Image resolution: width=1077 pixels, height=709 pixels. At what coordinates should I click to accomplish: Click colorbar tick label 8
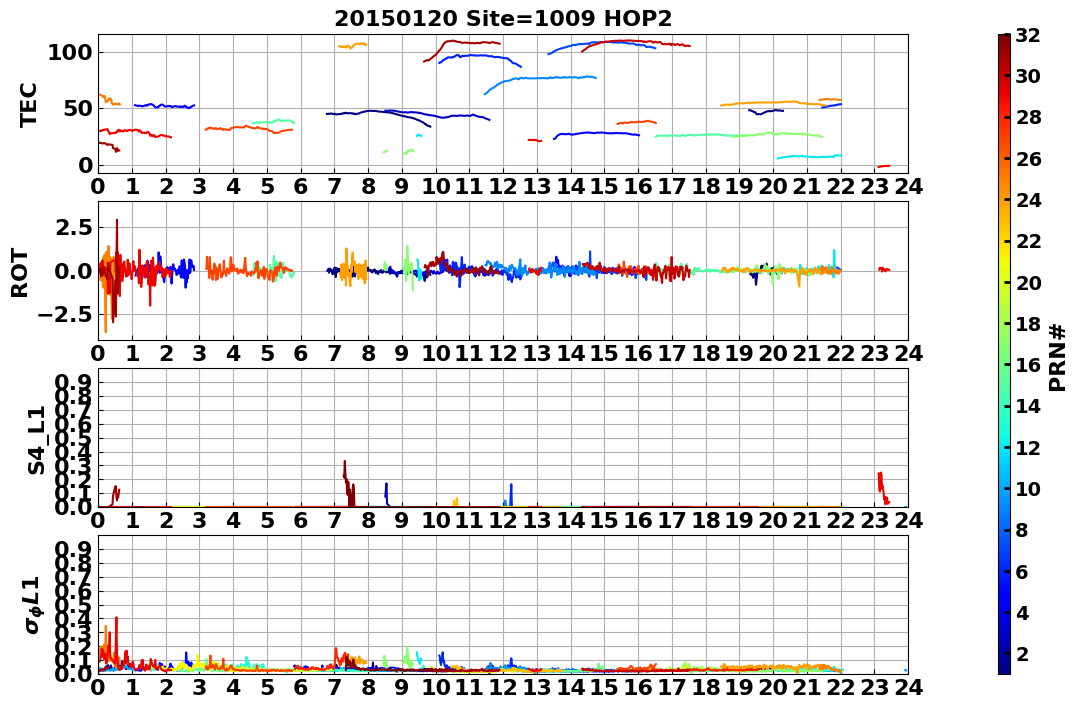point(1022,530)
